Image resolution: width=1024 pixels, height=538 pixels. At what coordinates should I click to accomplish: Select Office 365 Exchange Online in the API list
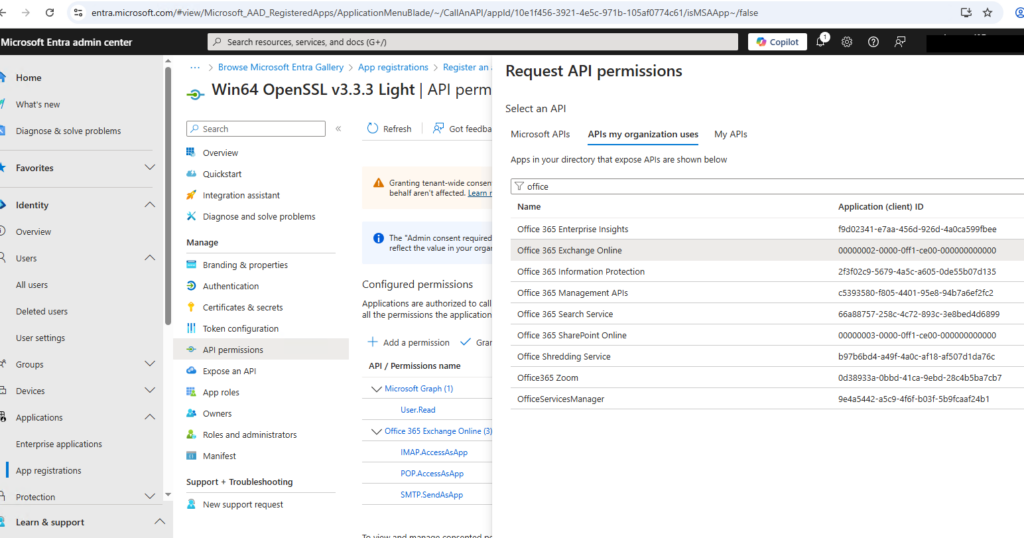(767, 250)
